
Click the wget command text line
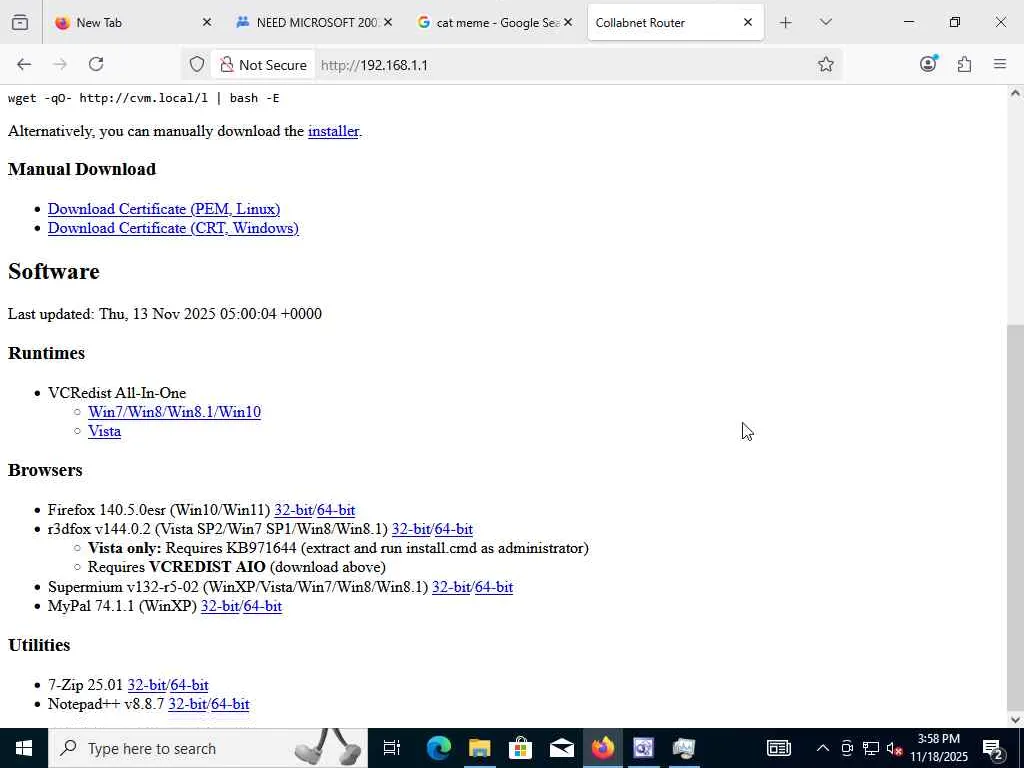[144, 98]
